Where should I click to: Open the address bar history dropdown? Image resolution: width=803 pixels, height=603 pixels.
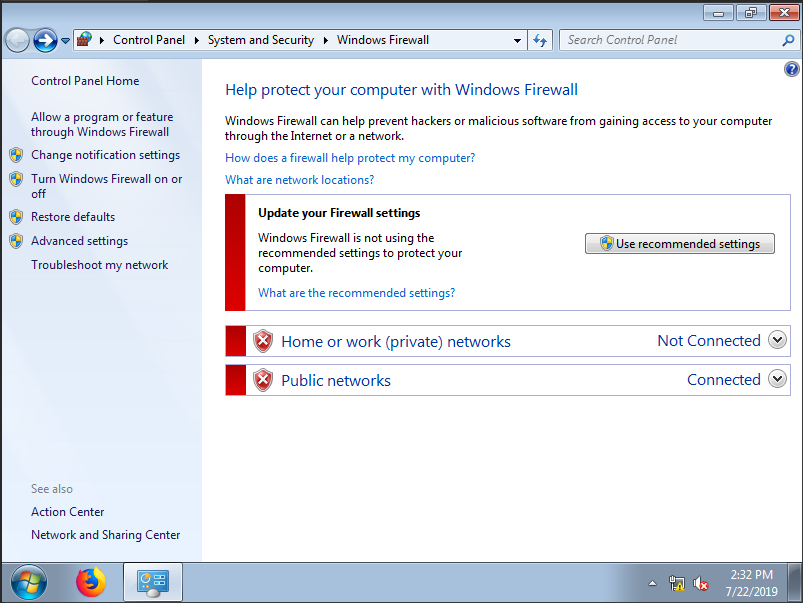point(517,40)
